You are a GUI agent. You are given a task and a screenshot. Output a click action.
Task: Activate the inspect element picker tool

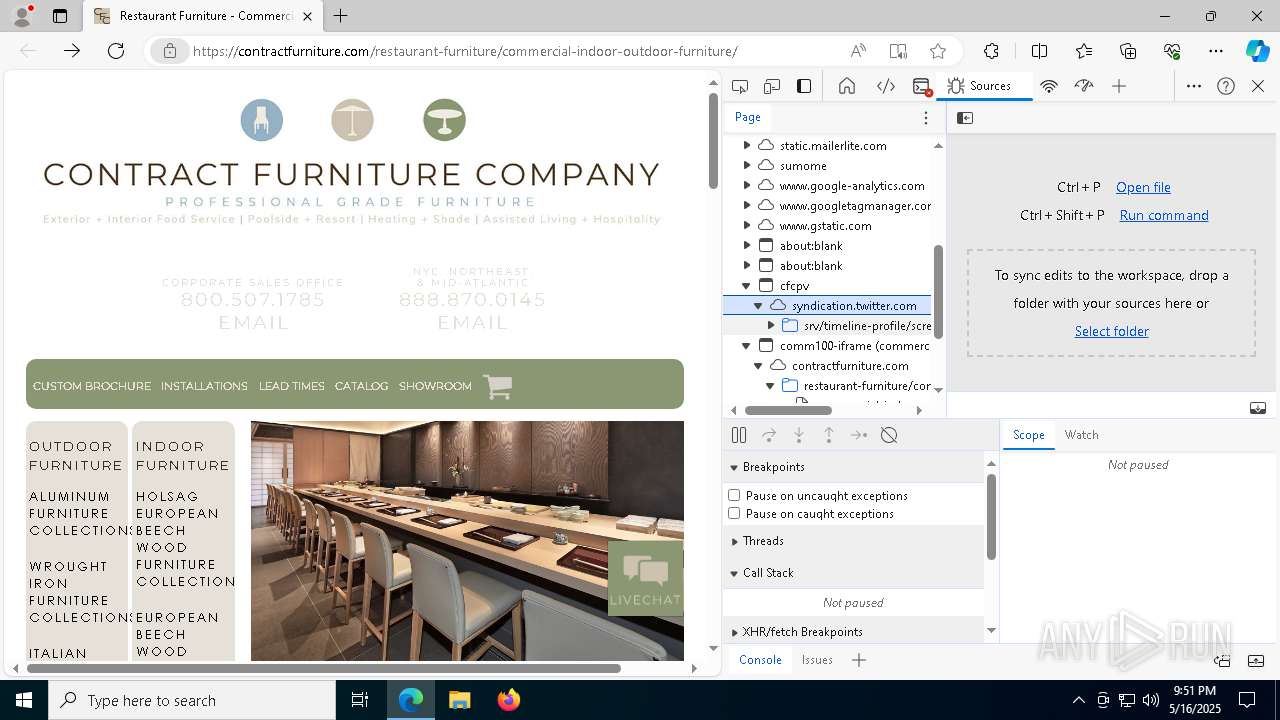tap(740, 86)
